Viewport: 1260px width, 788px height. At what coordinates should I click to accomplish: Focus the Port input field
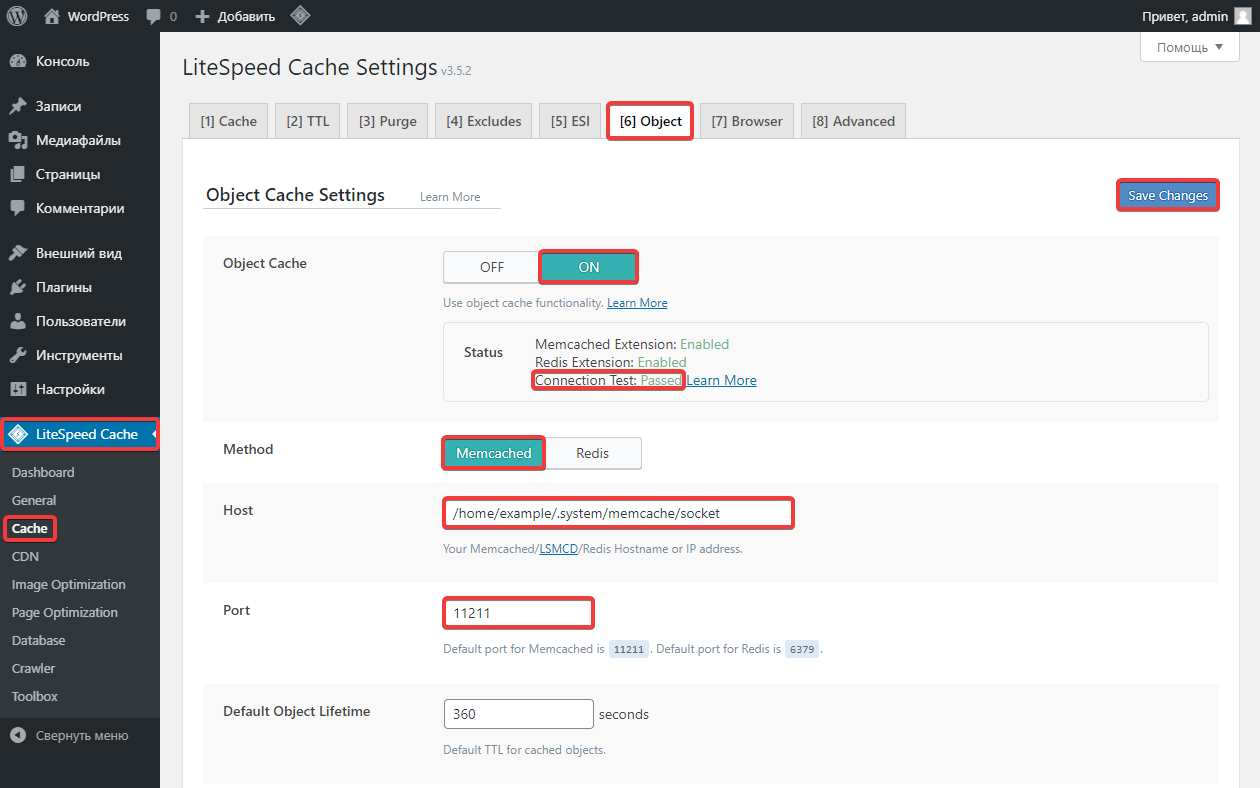[x=518, y=613]
